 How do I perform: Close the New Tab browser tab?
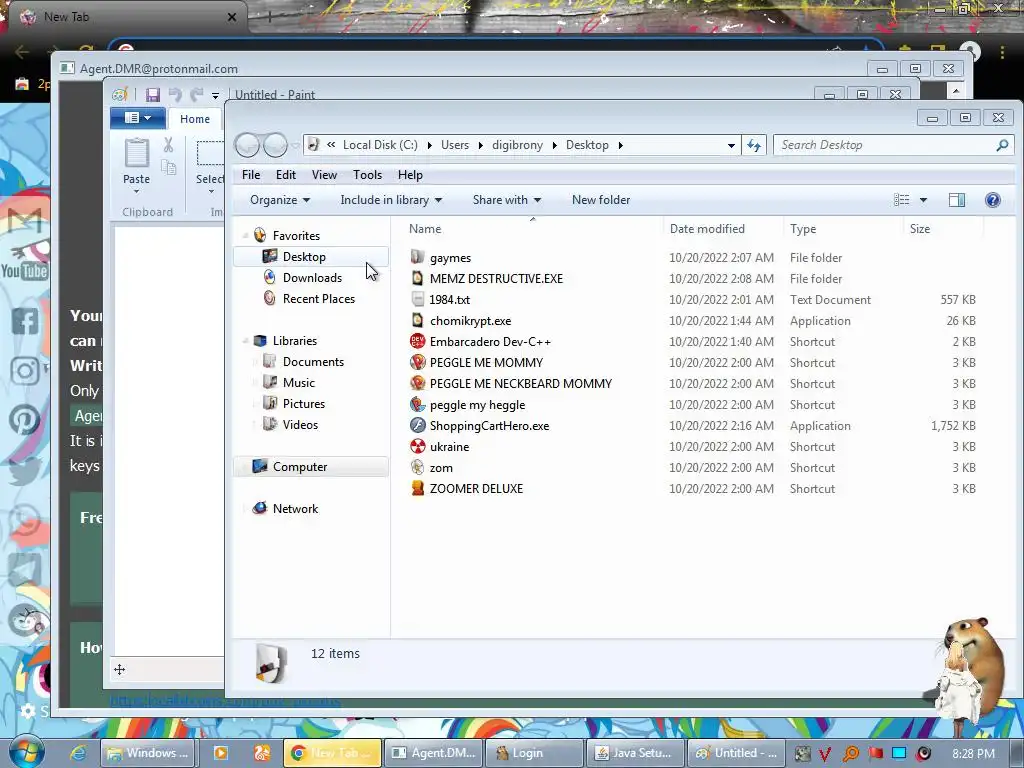click(231, 17)
